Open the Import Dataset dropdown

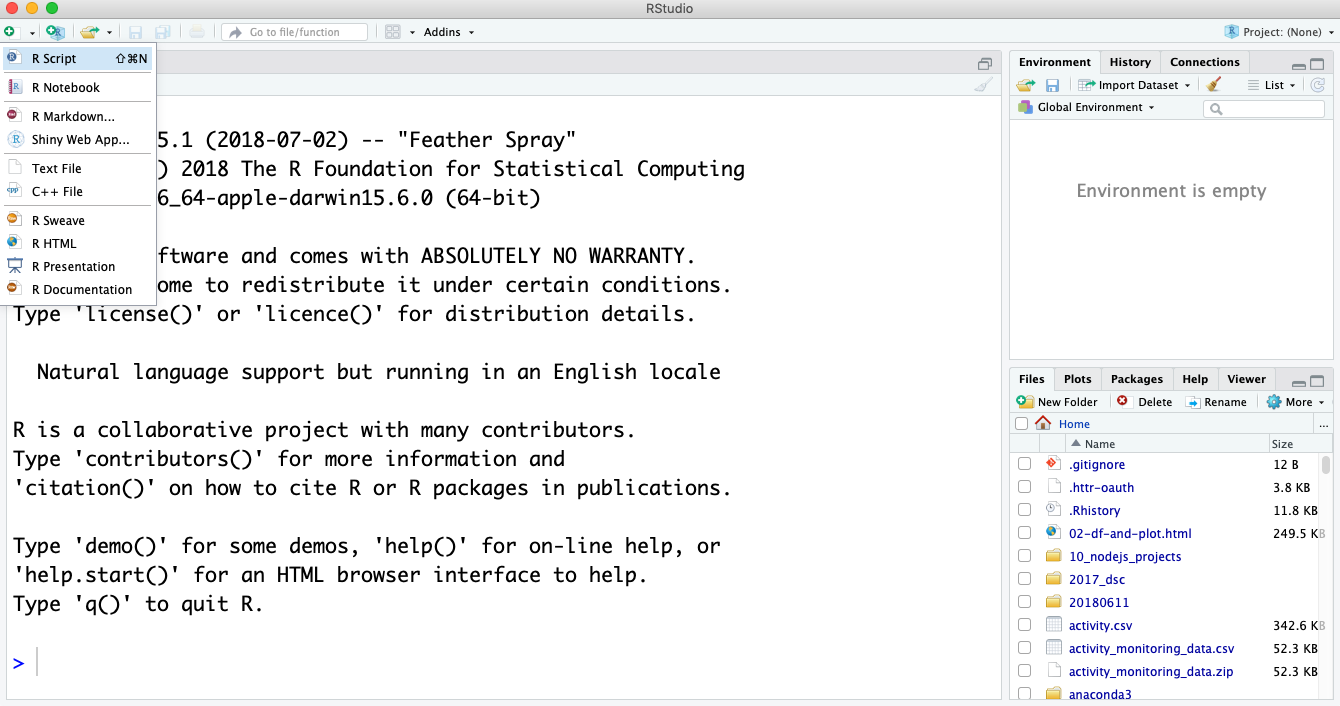[1135, 85]
